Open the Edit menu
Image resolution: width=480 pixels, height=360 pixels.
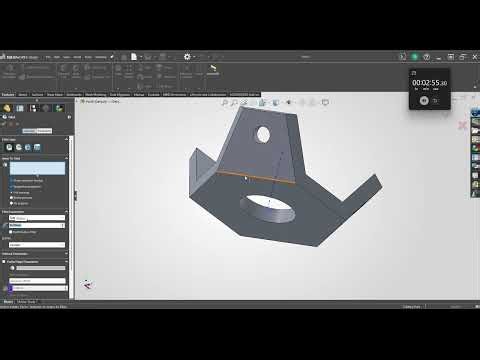point(57,57)
